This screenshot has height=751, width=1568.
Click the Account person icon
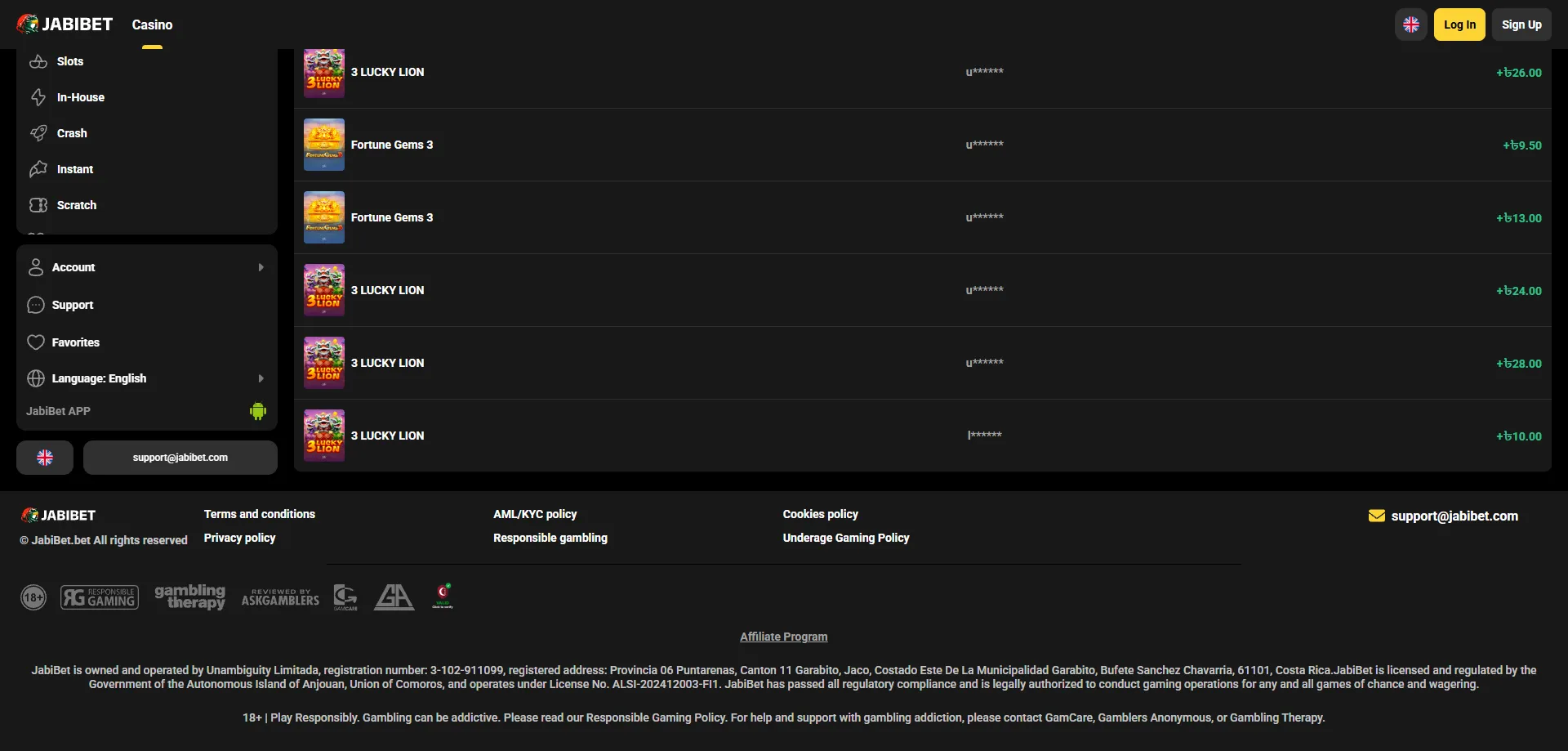(x=36, y=267)
